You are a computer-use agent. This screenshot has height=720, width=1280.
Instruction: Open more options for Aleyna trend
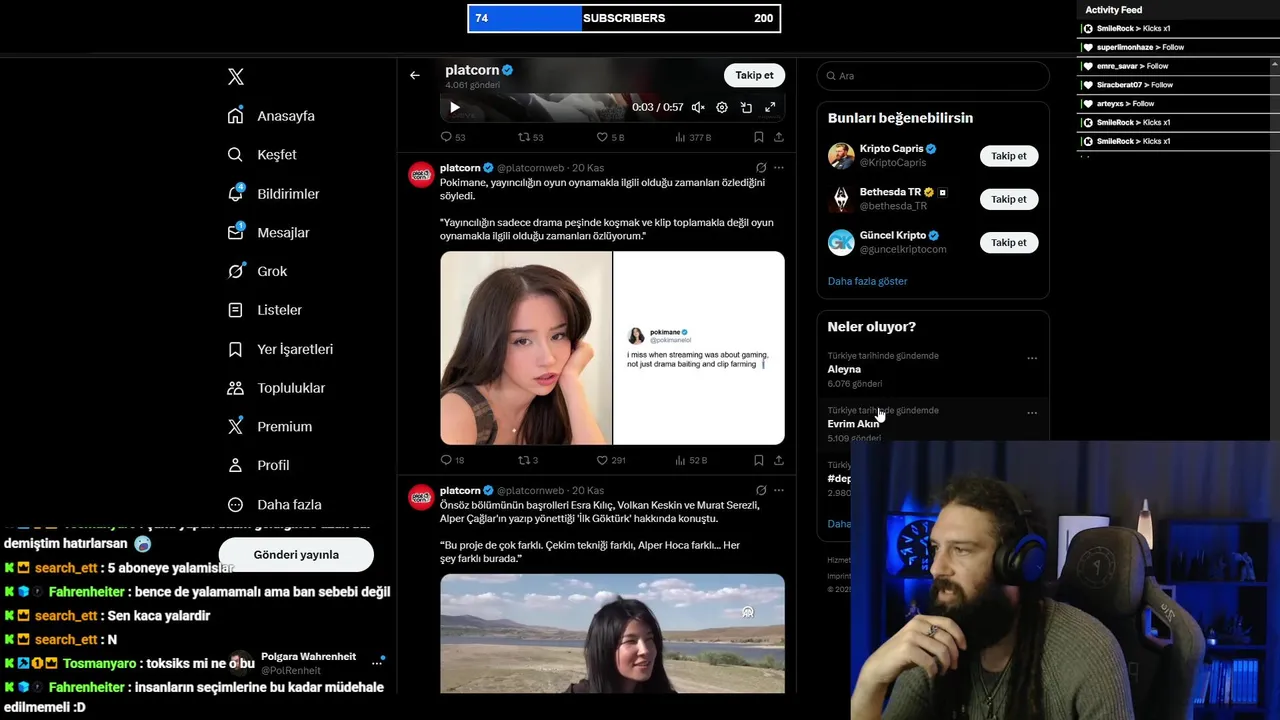1032,358
